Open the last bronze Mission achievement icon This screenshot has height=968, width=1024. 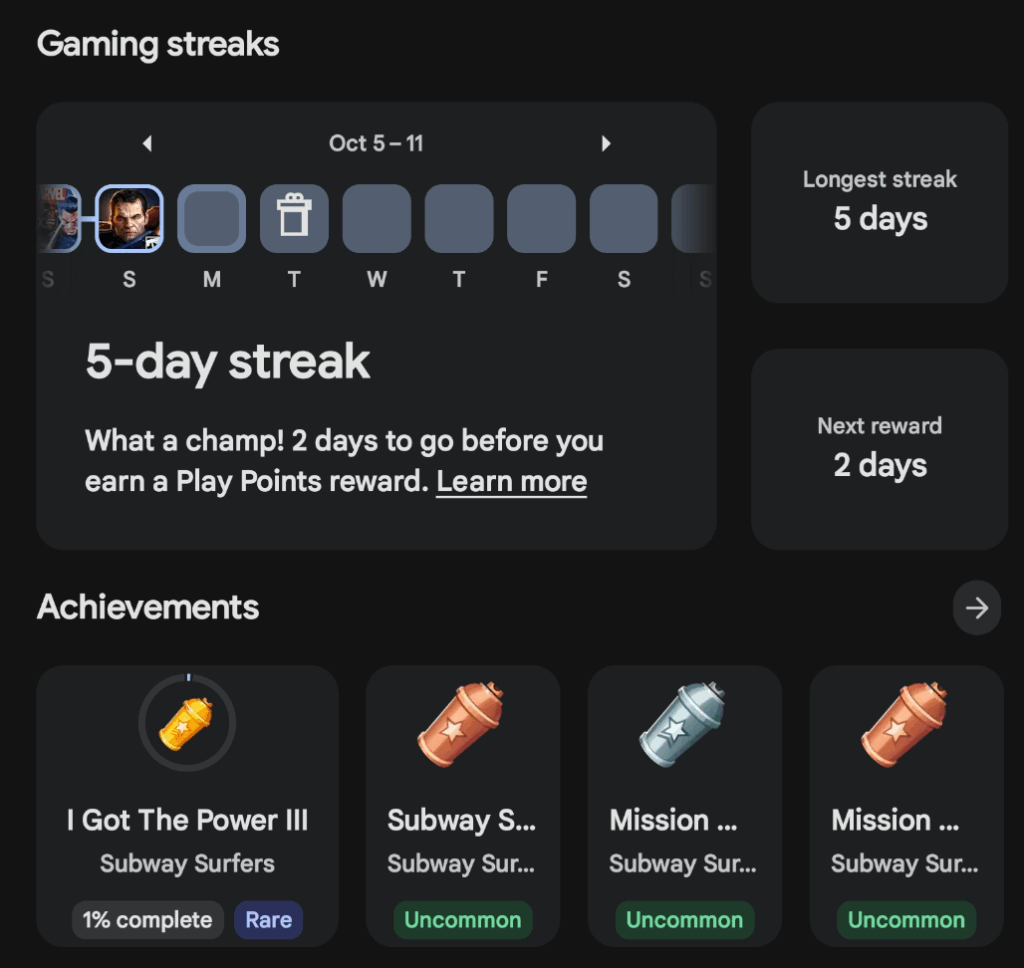point(904,724)
